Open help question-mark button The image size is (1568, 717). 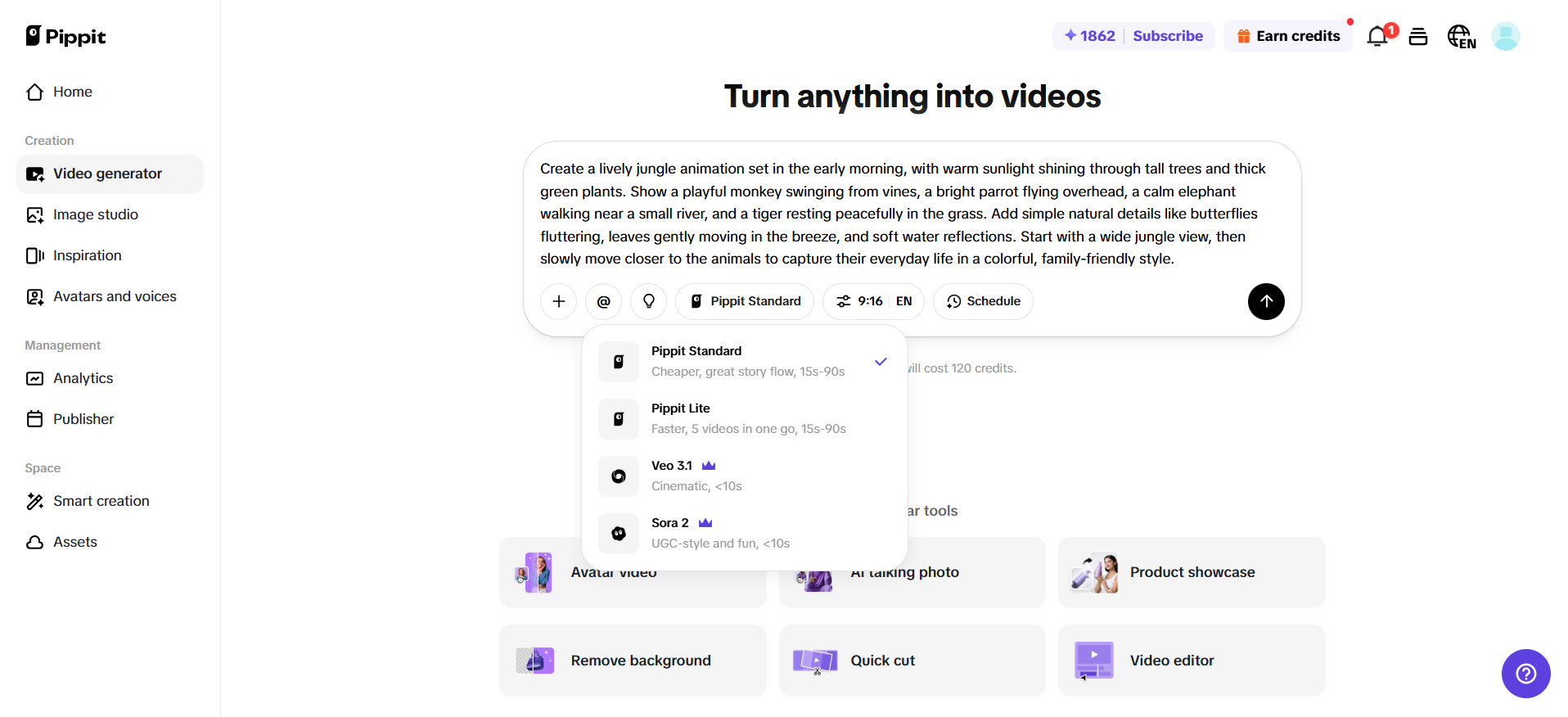pyautogui.click(x=1526, y=674)
